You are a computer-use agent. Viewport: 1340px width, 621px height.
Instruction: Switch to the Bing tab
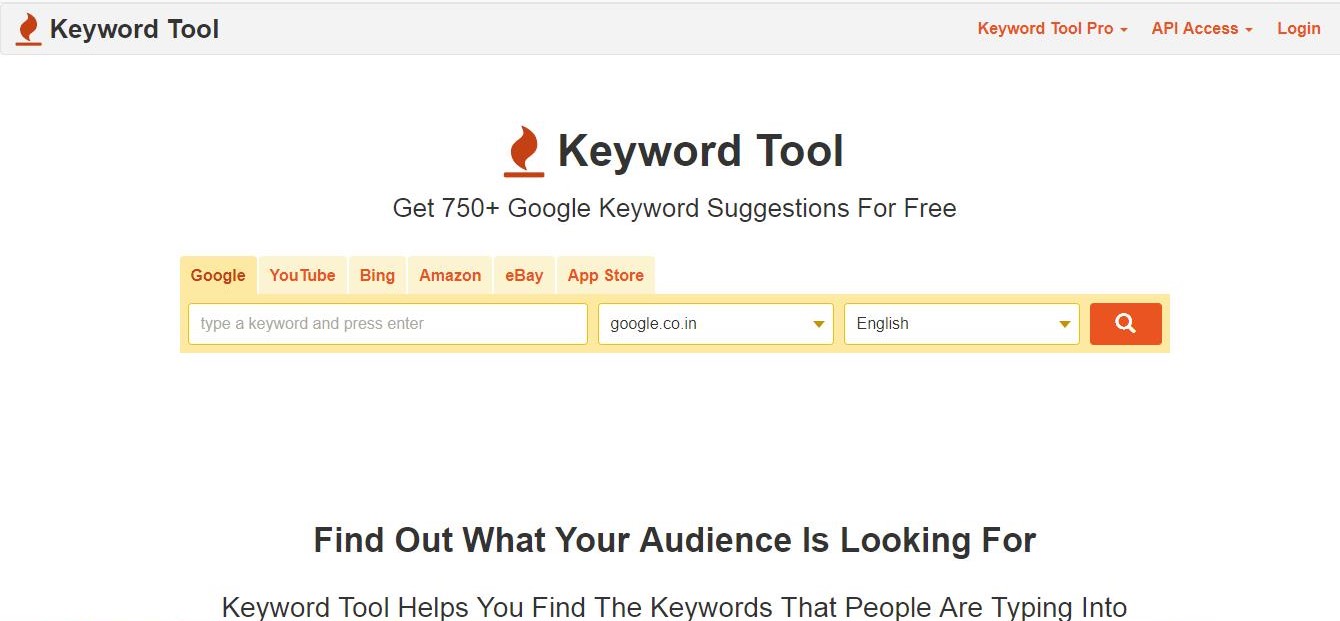[x=377, y=275]
